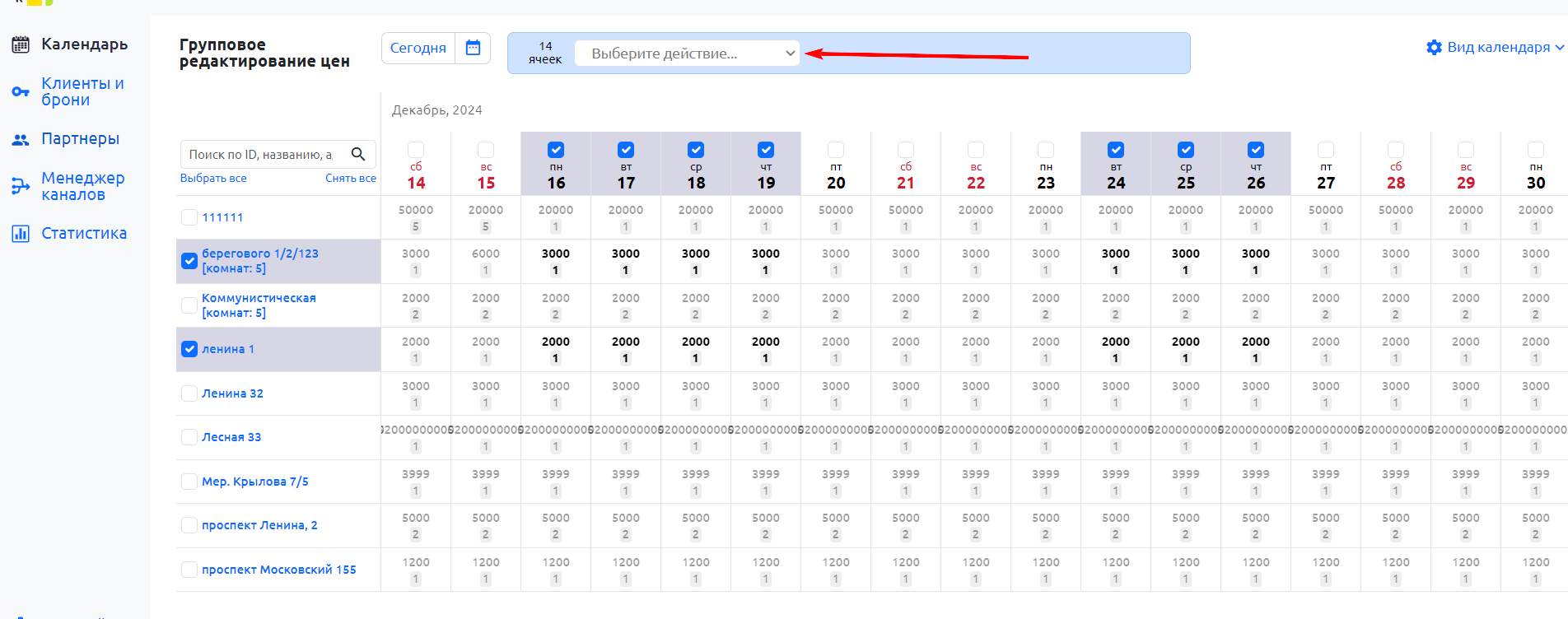Click the Менеджер каналов icon
This screenshot has height=619, width=1568.
click(21, 186)
